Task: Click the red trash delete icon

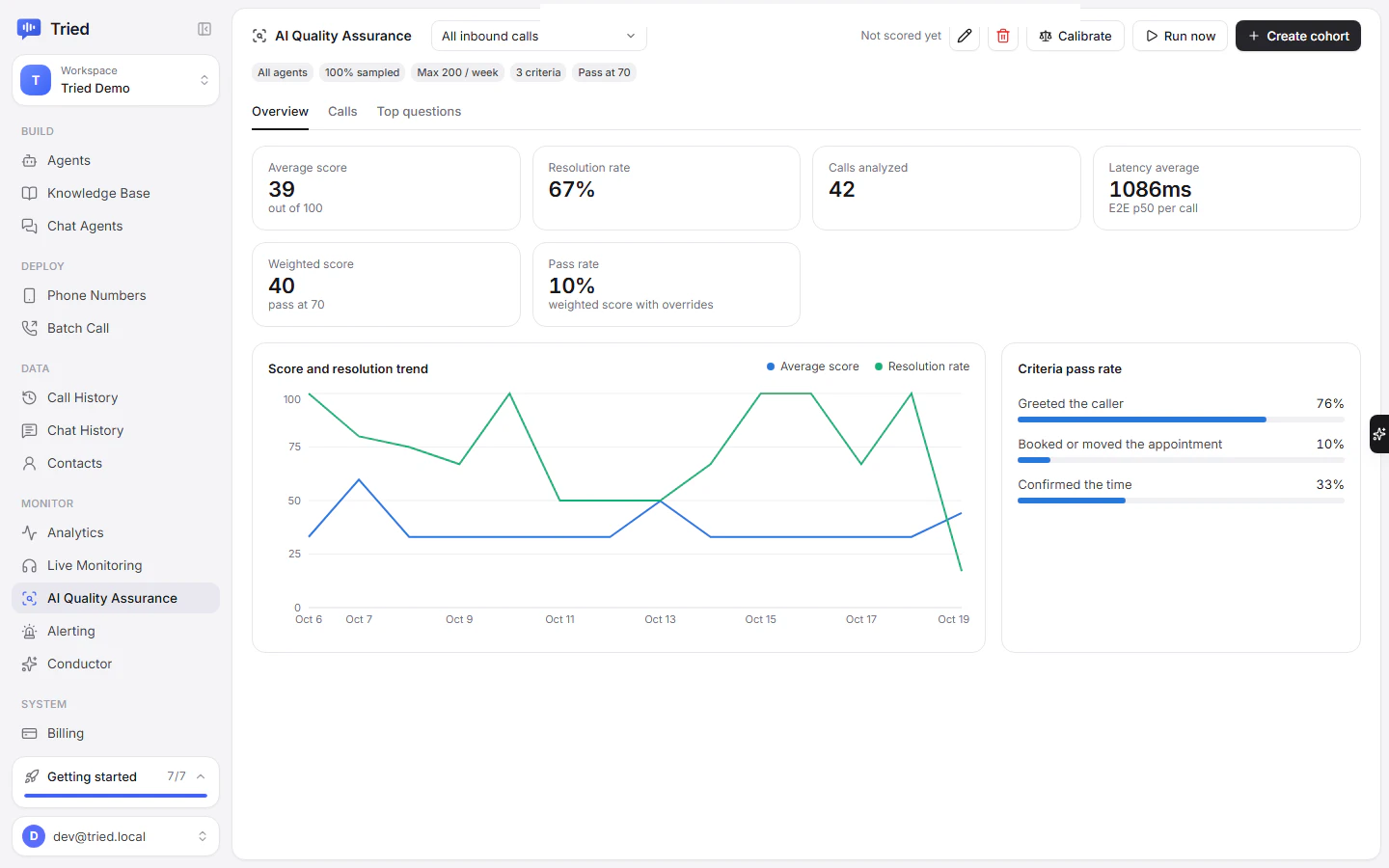Action: point(1003,36)
